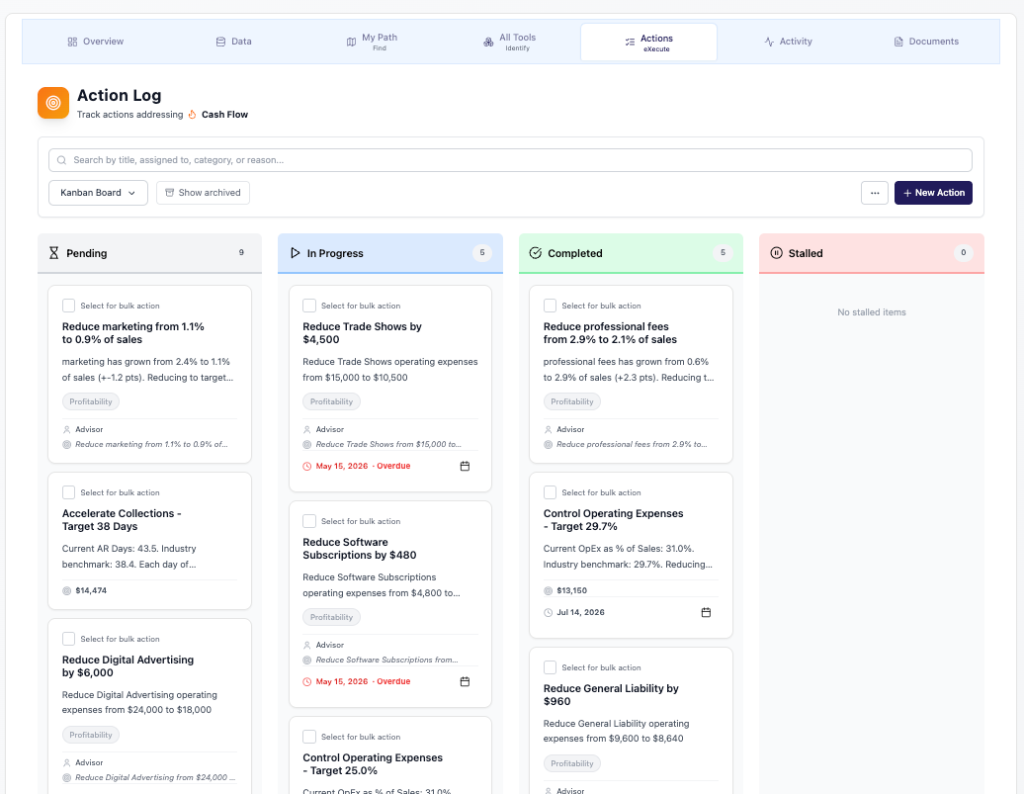Switch to the Documents tab
This screenshot has height=794, width=1024.
(x=926, y=41)
